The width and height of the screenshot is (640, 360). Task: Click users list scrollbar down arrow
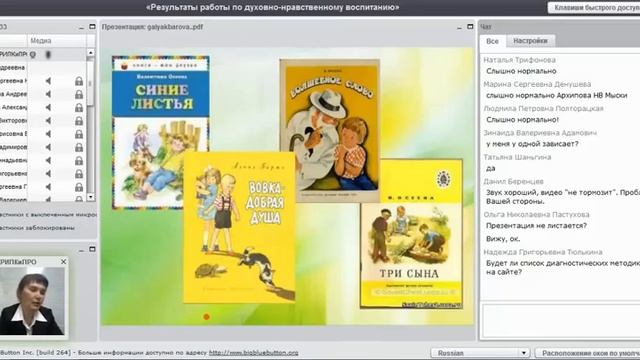(x=91, y=197)
